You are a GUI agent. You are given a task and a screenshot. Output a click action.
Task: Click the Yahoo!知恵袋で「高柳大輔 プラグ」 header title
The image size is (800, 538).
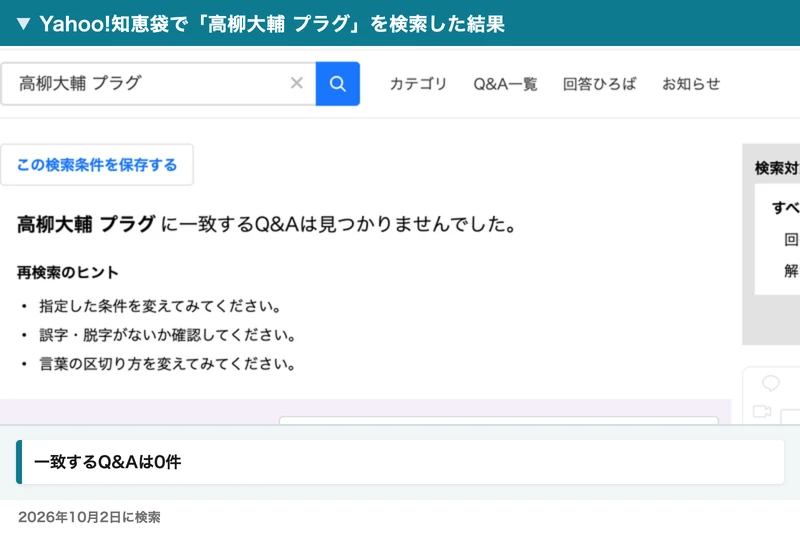(x=272, y=23)
